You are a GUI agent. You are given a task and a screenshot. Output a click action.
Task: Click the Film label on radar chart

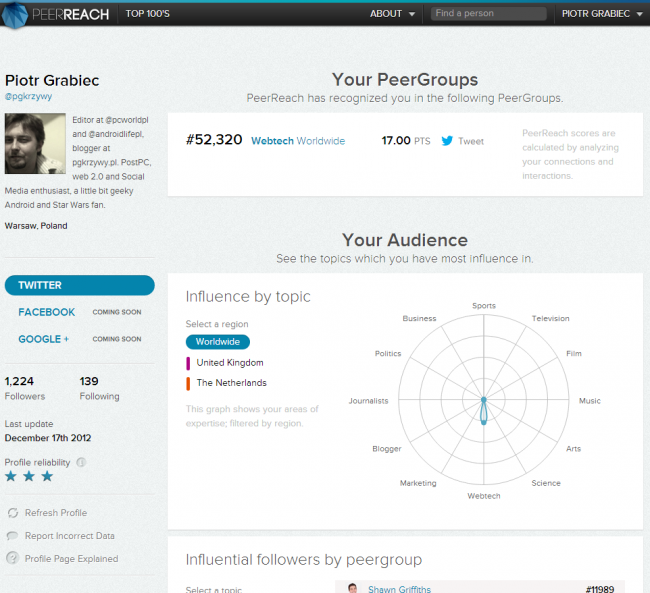[x=574, y=353]
